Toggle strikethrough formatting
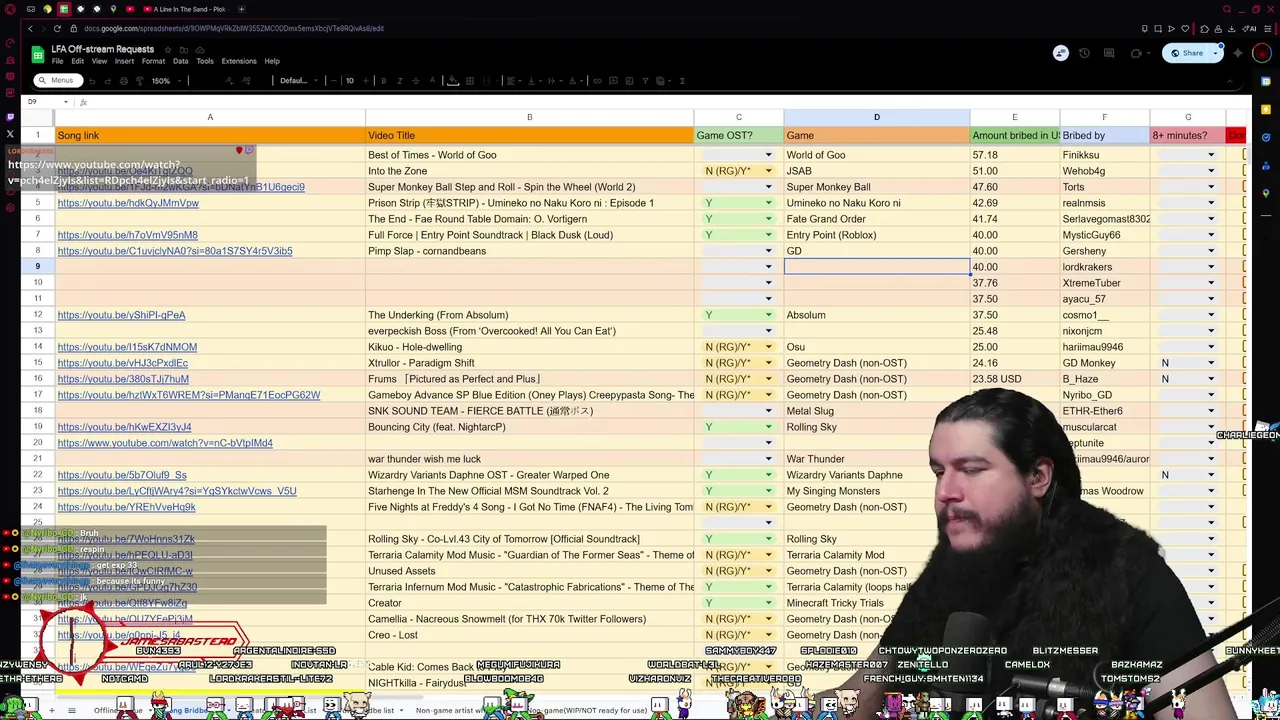1280x720 pixels. (x=416, y=81)
